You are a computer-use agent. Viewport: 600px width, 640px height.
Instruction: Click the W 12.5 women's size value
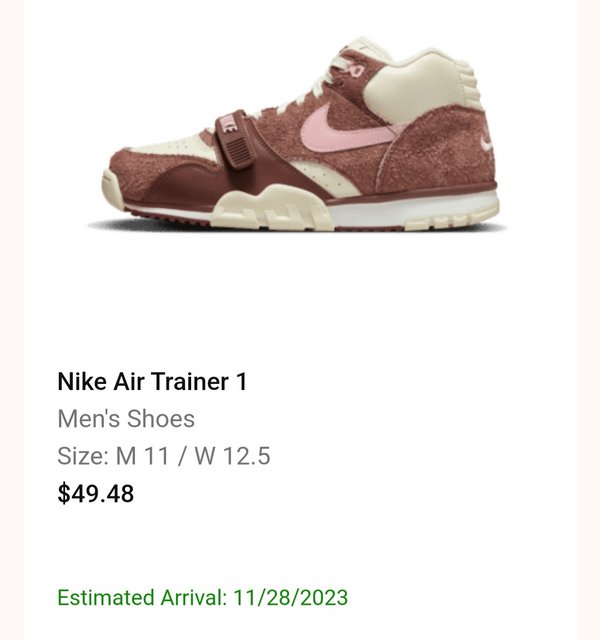232,456
